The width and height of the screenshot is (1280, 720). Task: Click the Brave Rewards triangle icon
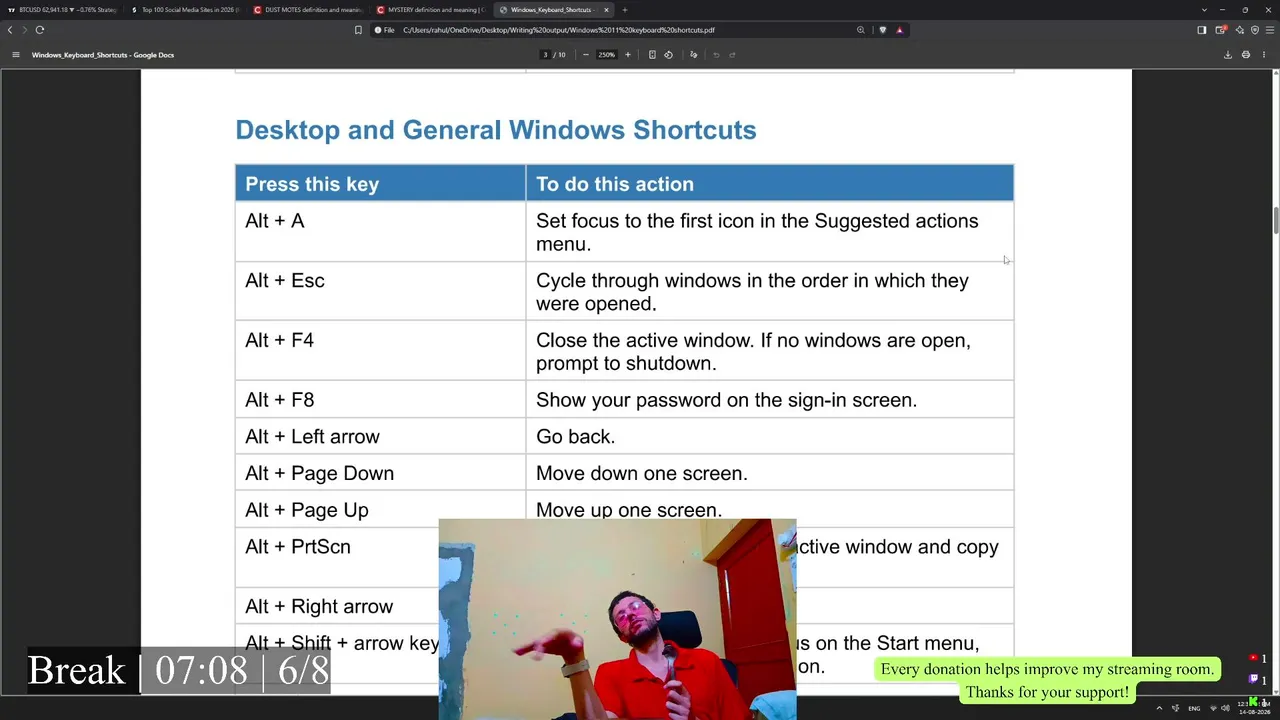tap(899, 30)
